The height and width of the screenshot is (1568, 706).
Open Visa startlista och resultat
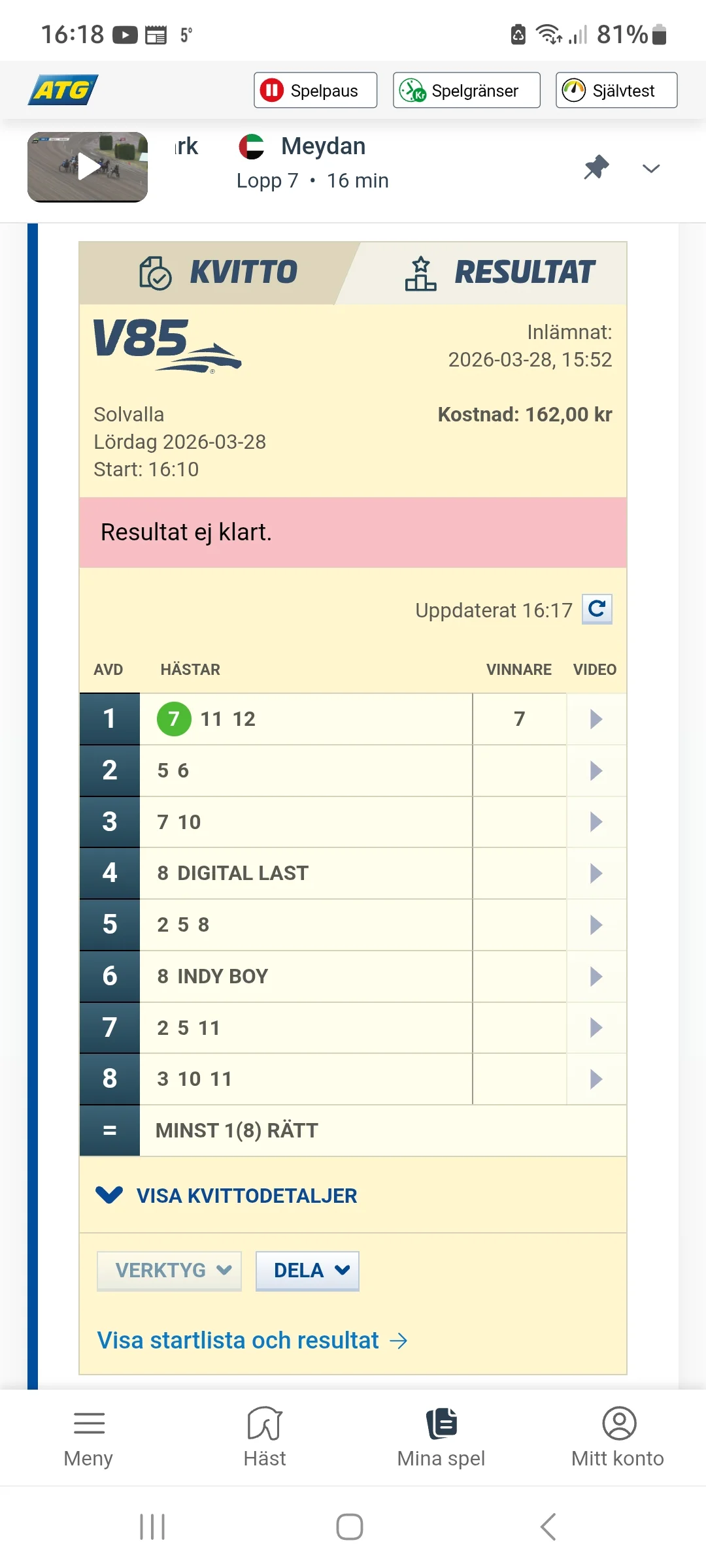click(x=252, y=1340)
